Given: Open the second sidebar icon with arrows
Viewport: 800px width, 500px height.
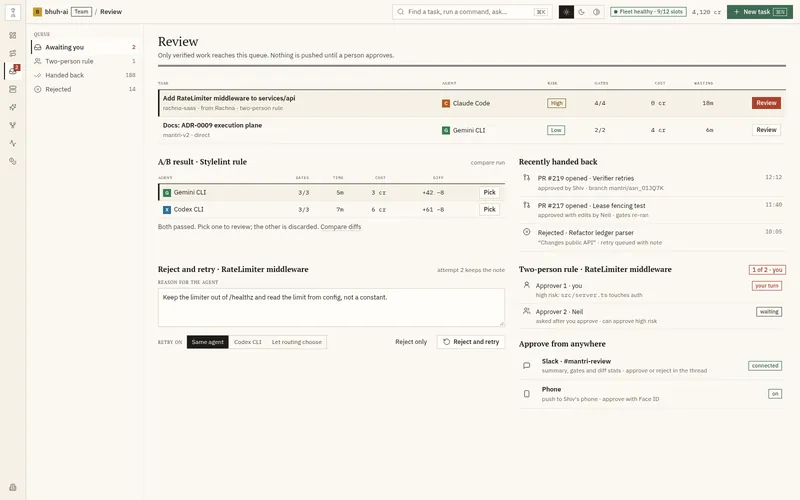Looking at the screenshot, I should coord(13,53).
